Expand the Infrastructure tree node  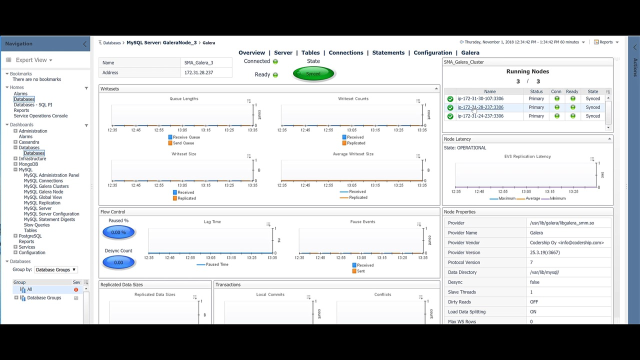point(16,158)
